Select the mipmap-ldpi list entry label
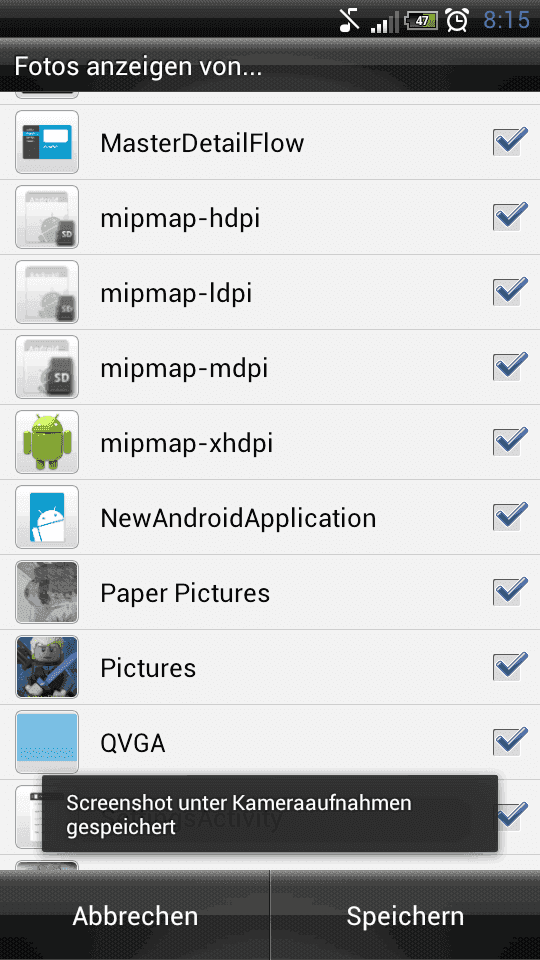 coord(176,293)
